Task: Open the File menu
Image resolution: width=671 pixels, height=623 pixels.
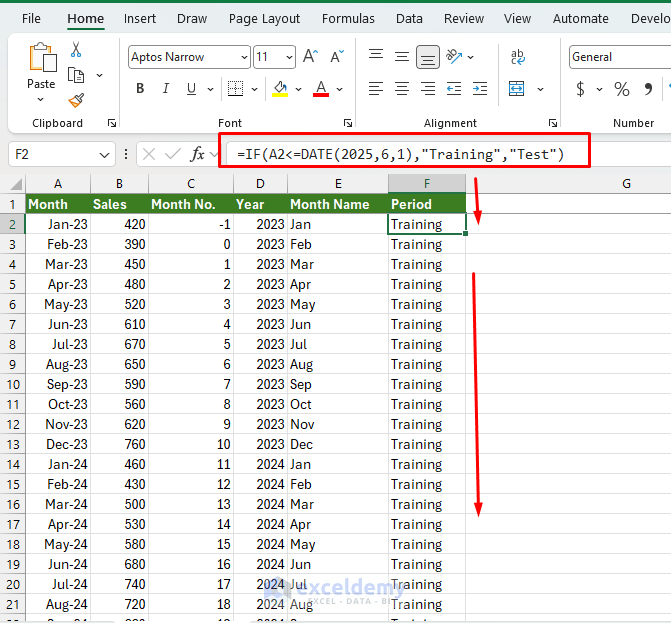Action: (31, 19)
